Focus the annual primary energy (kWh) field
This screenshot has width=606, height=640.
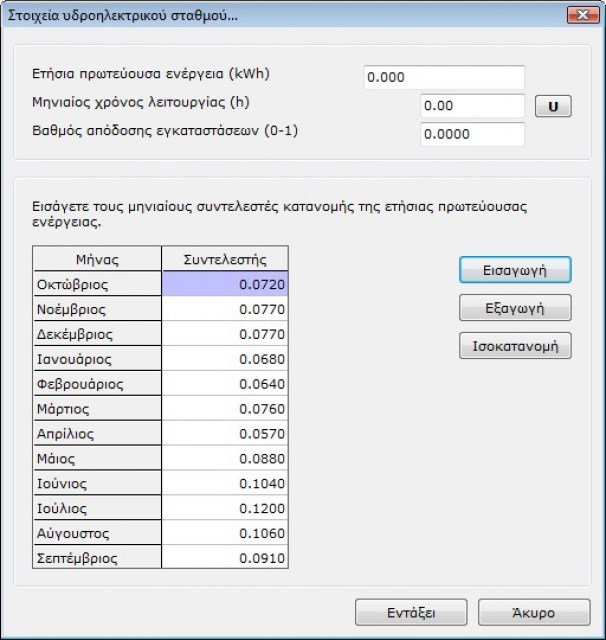click(444, 78)
